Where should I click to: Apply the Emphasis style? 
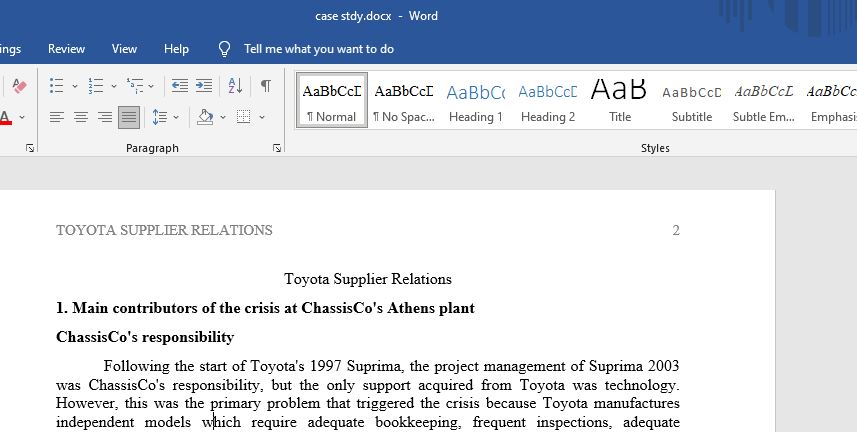(x=832, y=102)
